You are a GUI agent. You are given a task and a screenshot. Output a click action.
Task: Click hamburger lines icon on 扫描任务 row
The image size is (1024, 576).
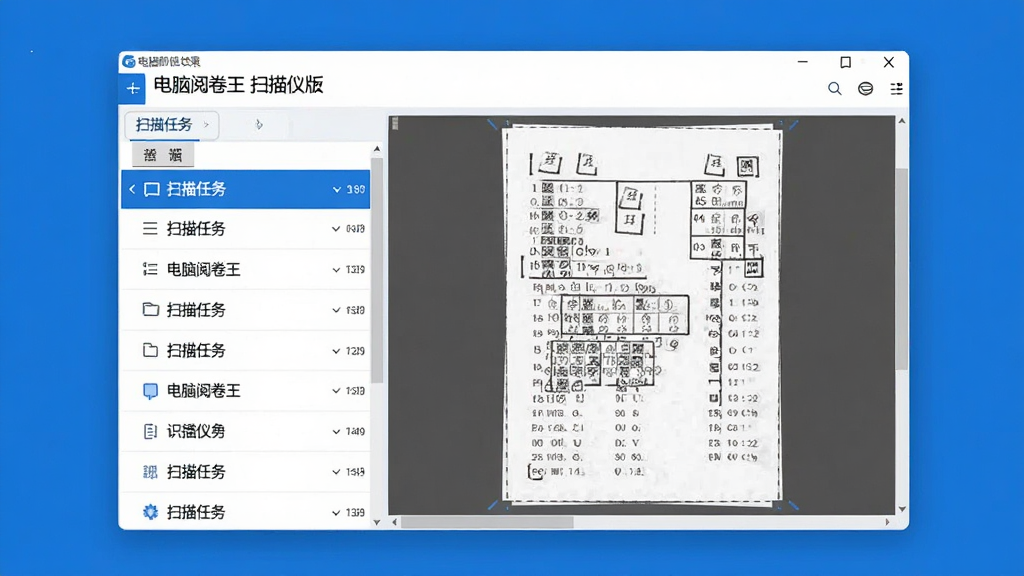(150, 229)
